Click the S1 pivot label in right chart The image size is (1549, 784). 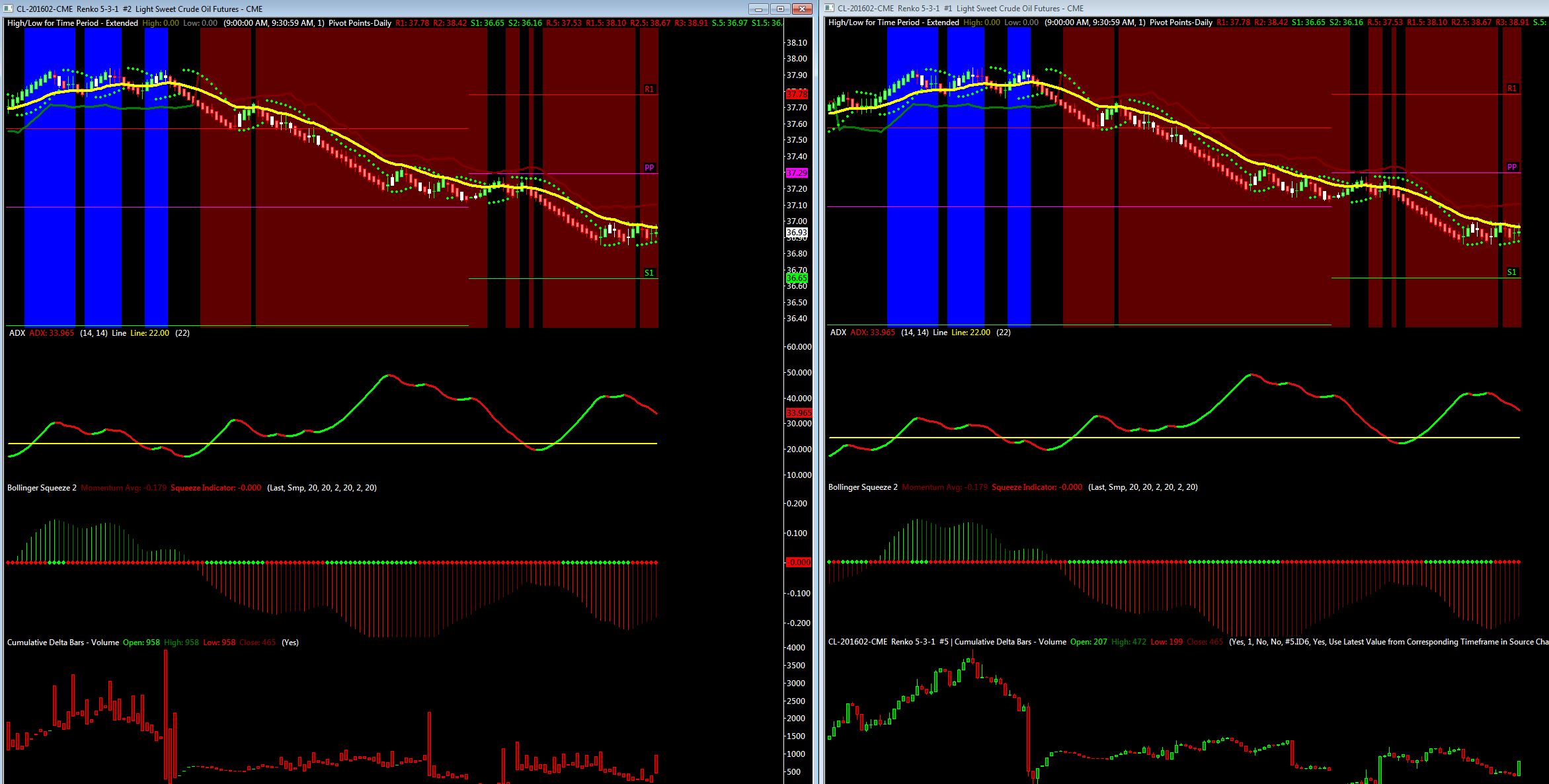click(1512, 272)
